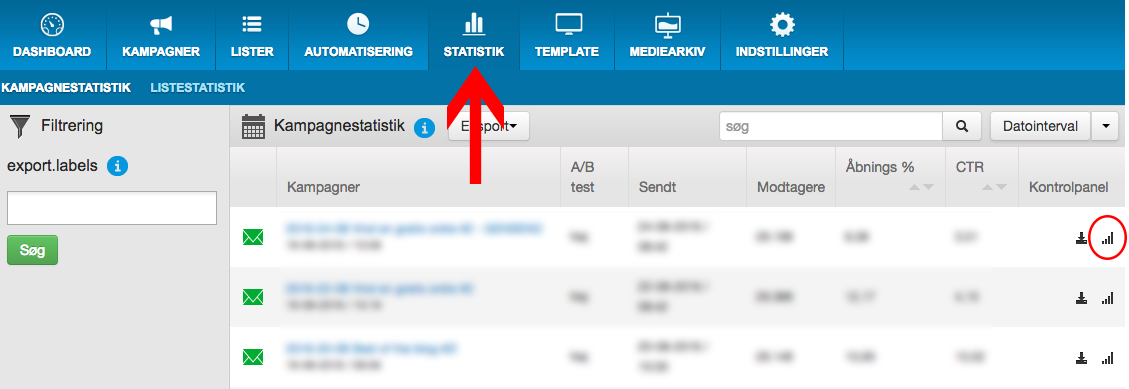Expand the Export dropdown
The height and width of the screenshot is (389, 1129).
pyautogui.click(x=489, y=126)
